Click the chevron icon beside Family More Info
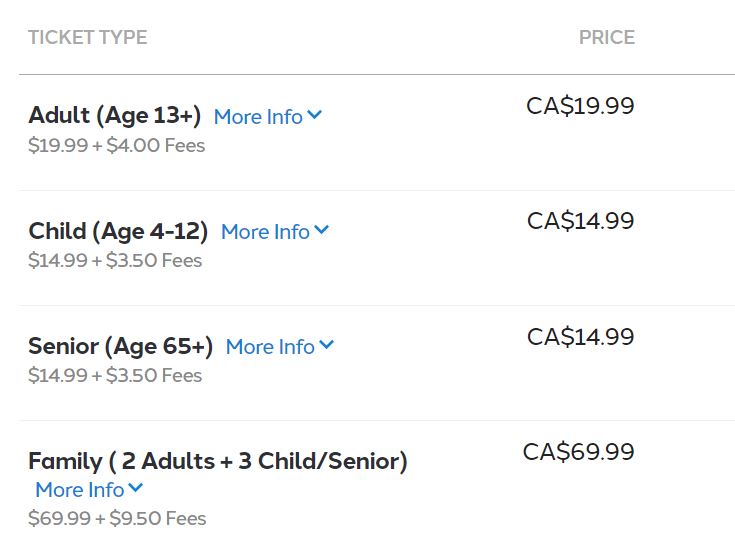 click(x=136, y=488)
